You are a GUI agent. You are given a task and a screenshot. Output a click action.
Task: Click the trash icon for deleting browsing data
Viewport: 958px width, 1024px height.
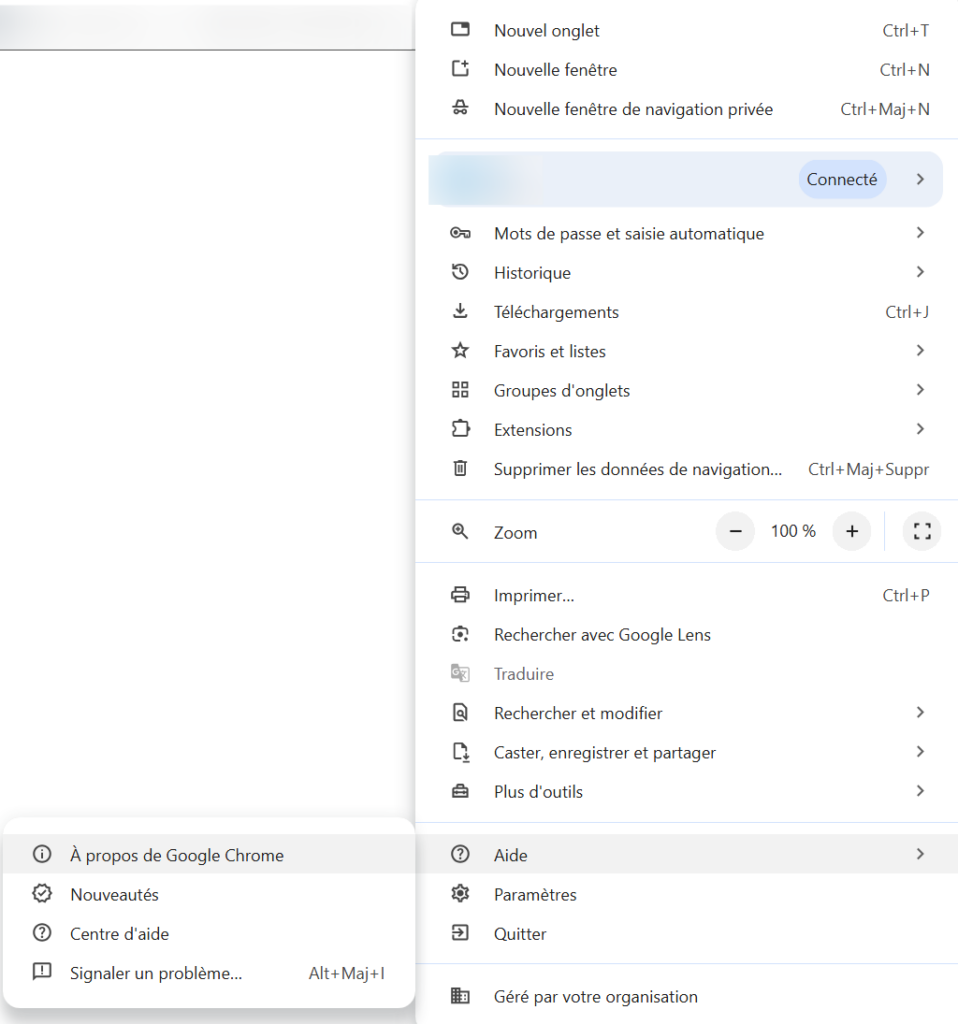click(x=460, y=468)
